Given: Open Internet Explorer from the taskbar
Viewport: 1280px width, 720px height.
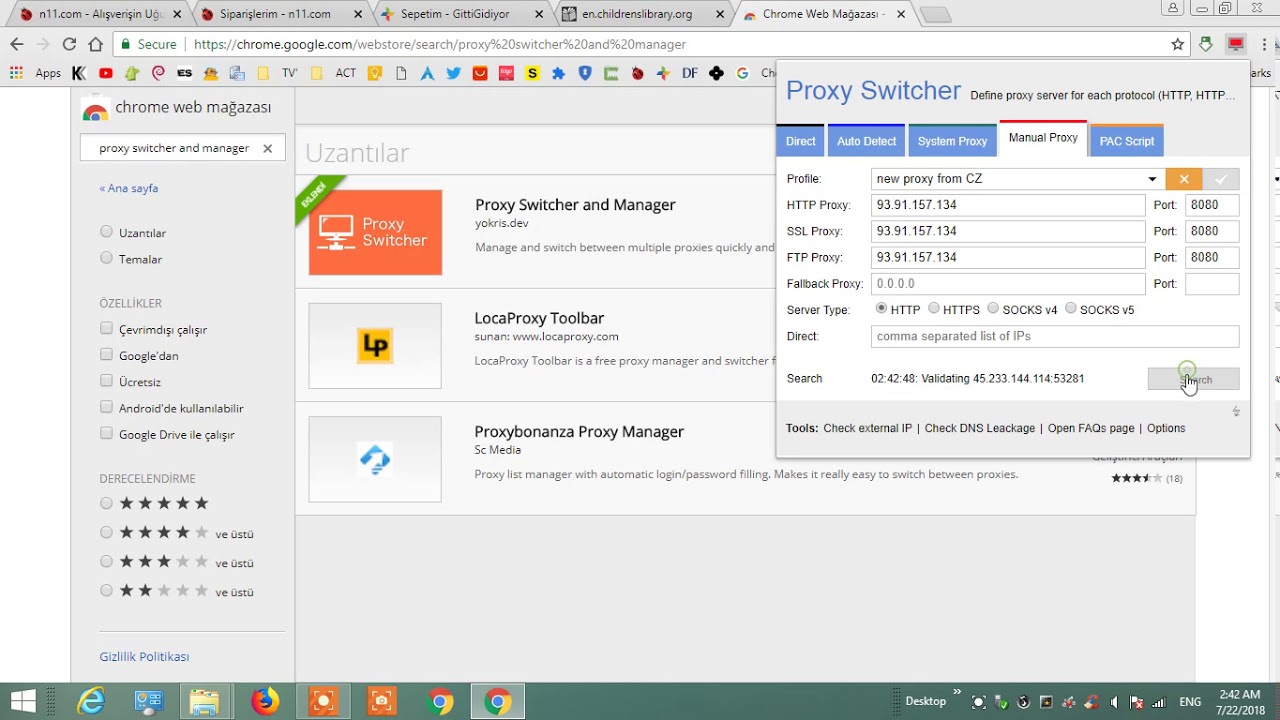Looking at the screenshot, I should pyautogui.click(x=91, y=701).
